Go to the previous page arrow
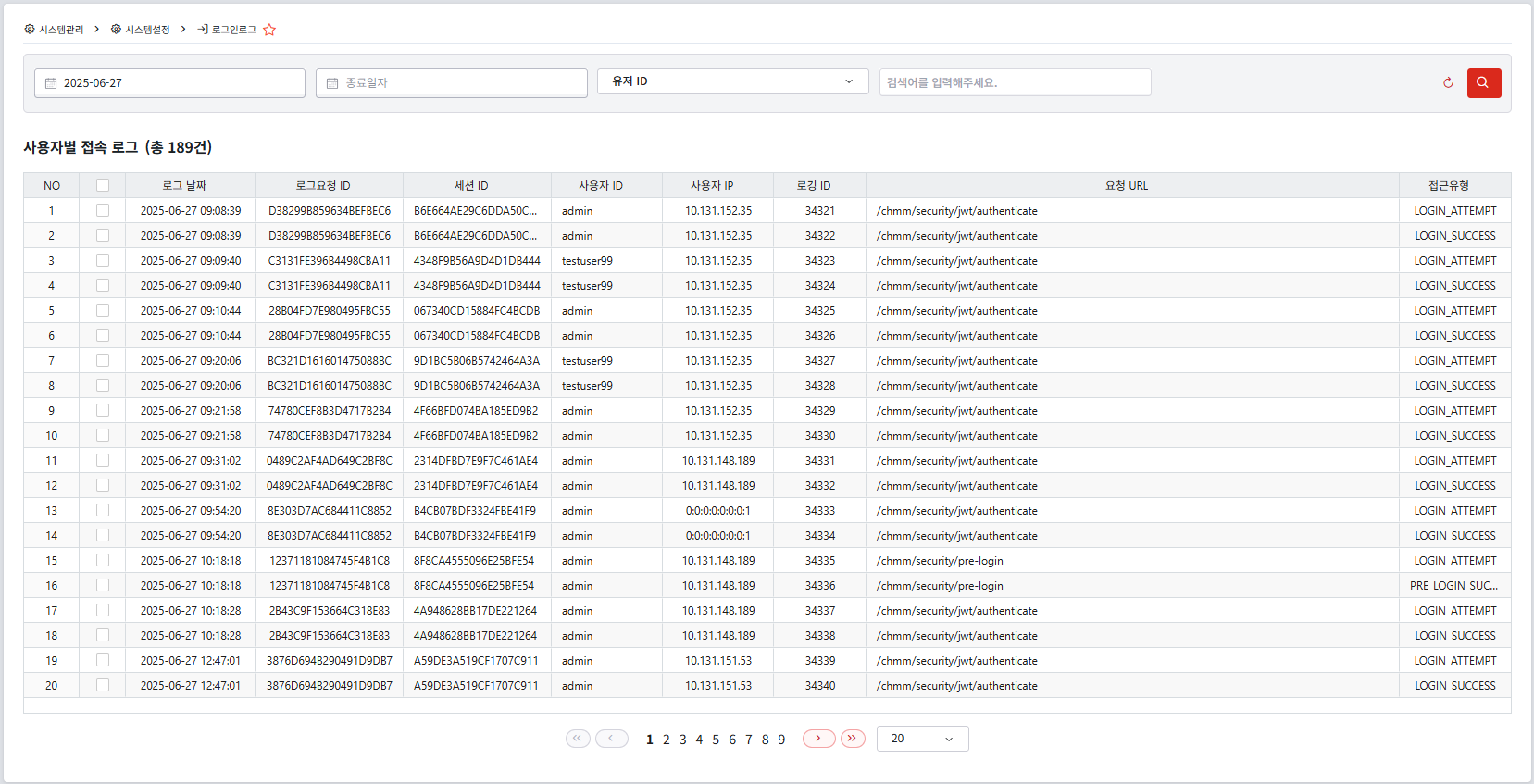 (611, 739)
